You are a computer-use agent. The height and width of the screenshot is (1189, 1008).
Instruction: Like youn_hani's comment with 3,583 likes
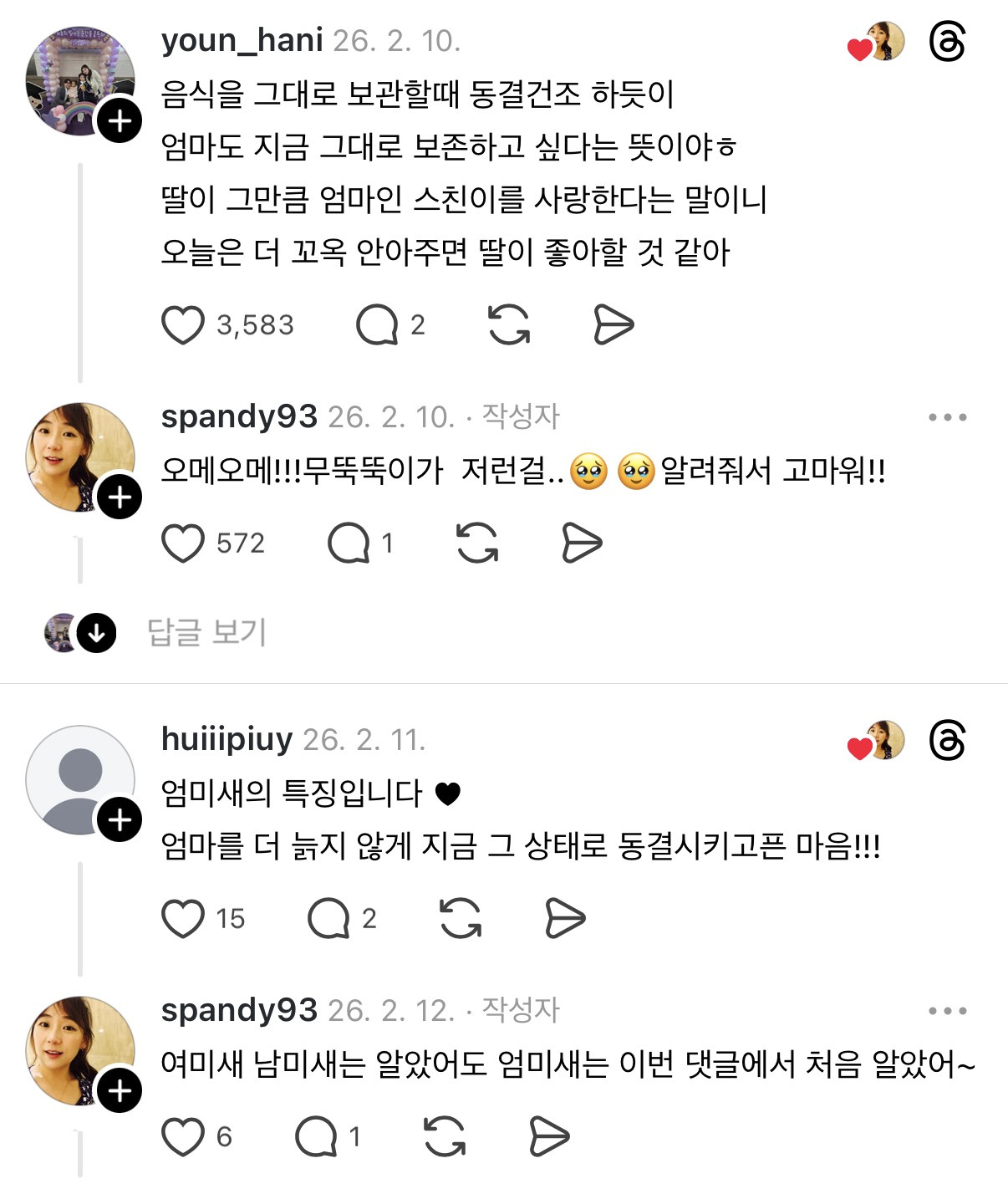tap(183, 325)
